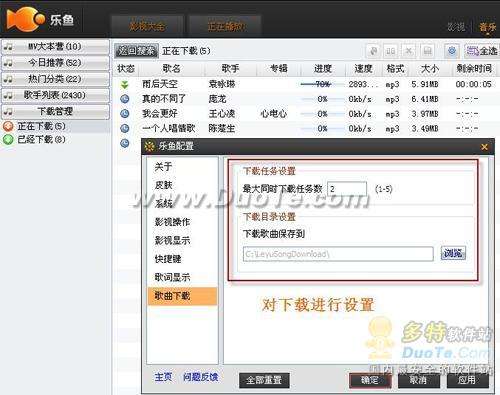This screenshot has width=500, height=395.
Task: Switch to the 正在播放 tab
Action: point(226,26)
